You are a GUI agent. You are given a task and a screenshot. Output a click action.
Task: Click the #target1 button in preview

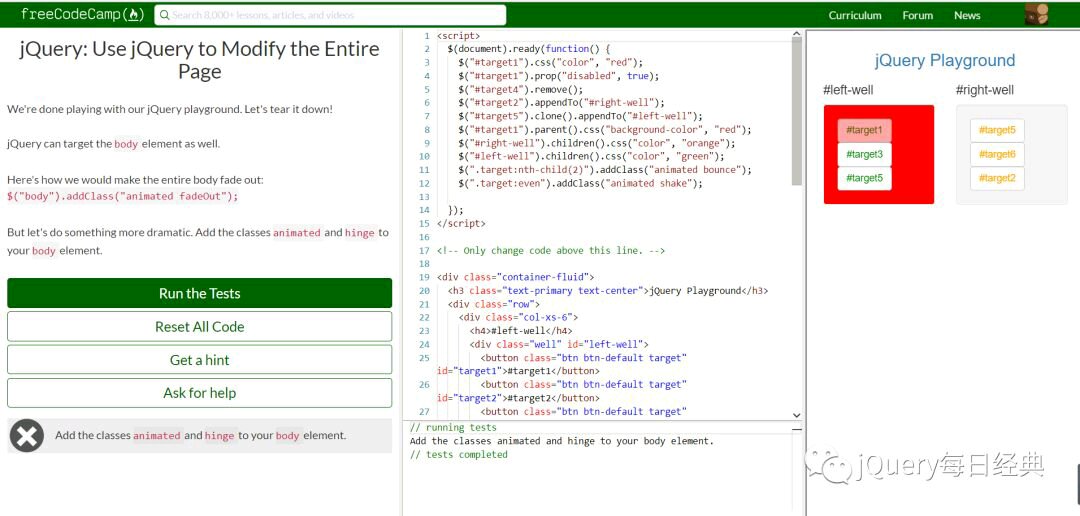(864, 130)
